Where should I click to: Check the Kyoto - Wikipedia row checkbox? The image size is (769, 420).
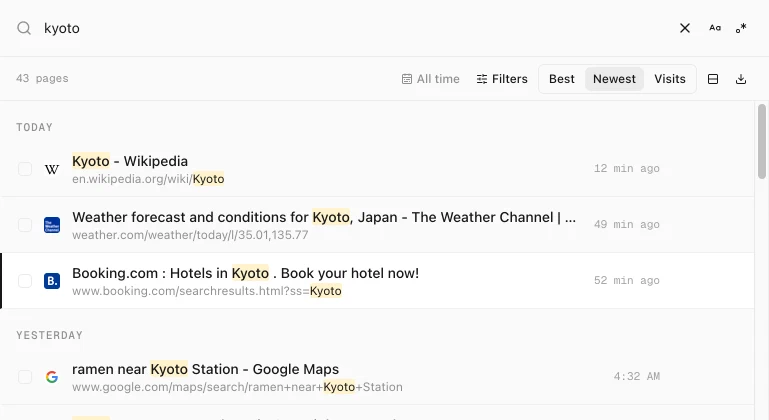(x=25, y=169)
